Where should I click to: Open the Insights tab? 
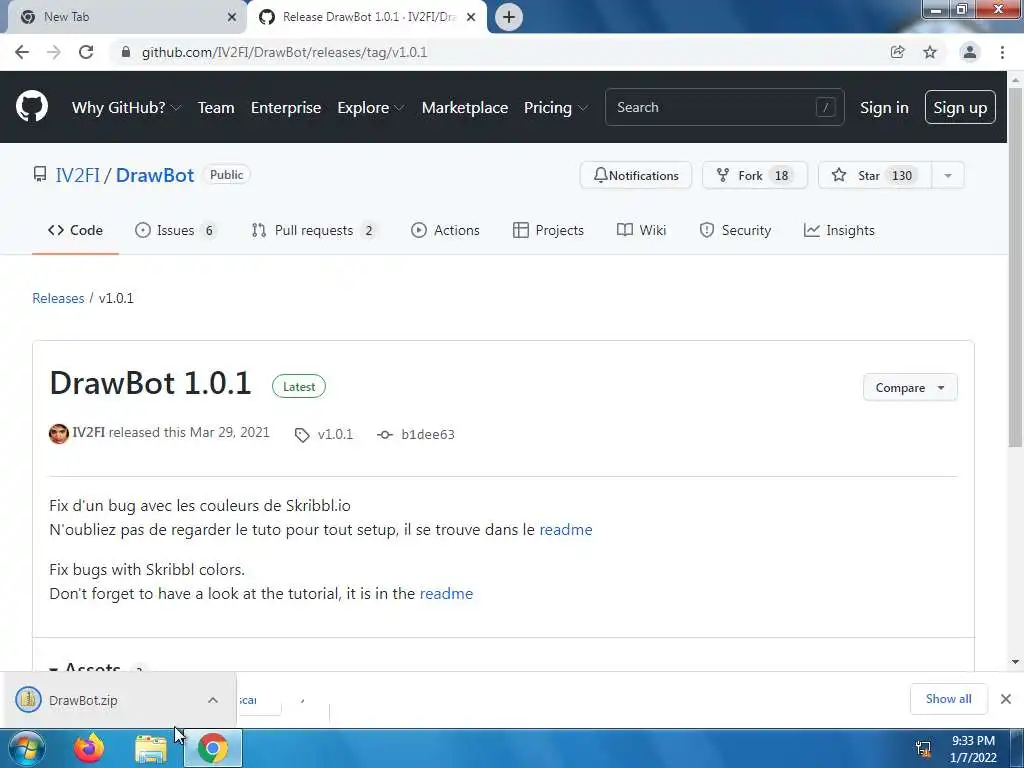tap(839, 230)
